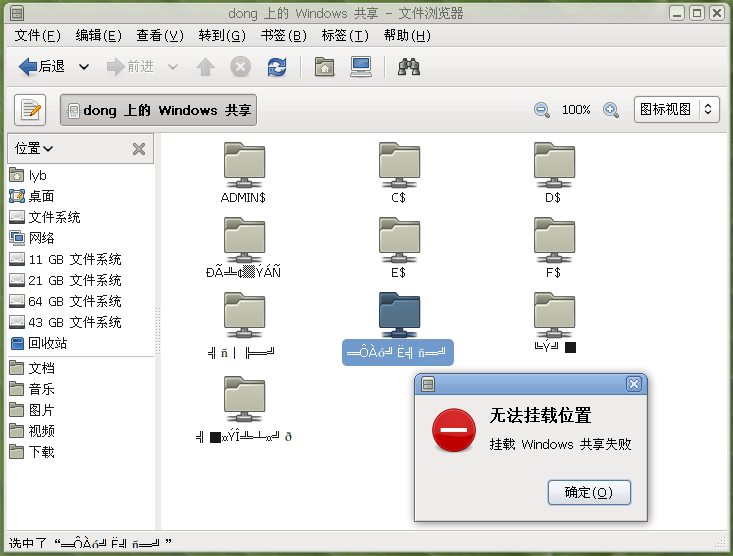Viewport: 733px width, 556px height.
Task: Open the 文件(F) menu
Action: 37,36
